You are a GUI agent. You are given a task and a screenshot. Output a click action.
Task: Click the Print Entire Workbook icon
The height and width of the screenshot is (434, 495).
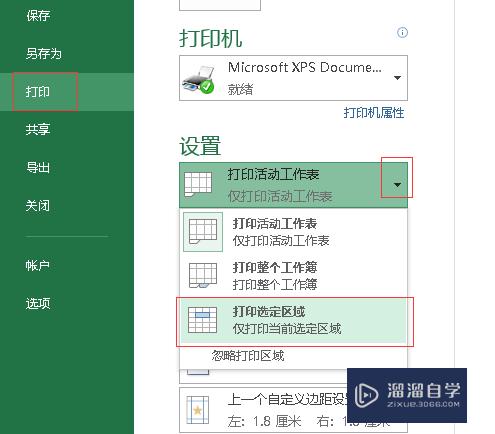203,276
